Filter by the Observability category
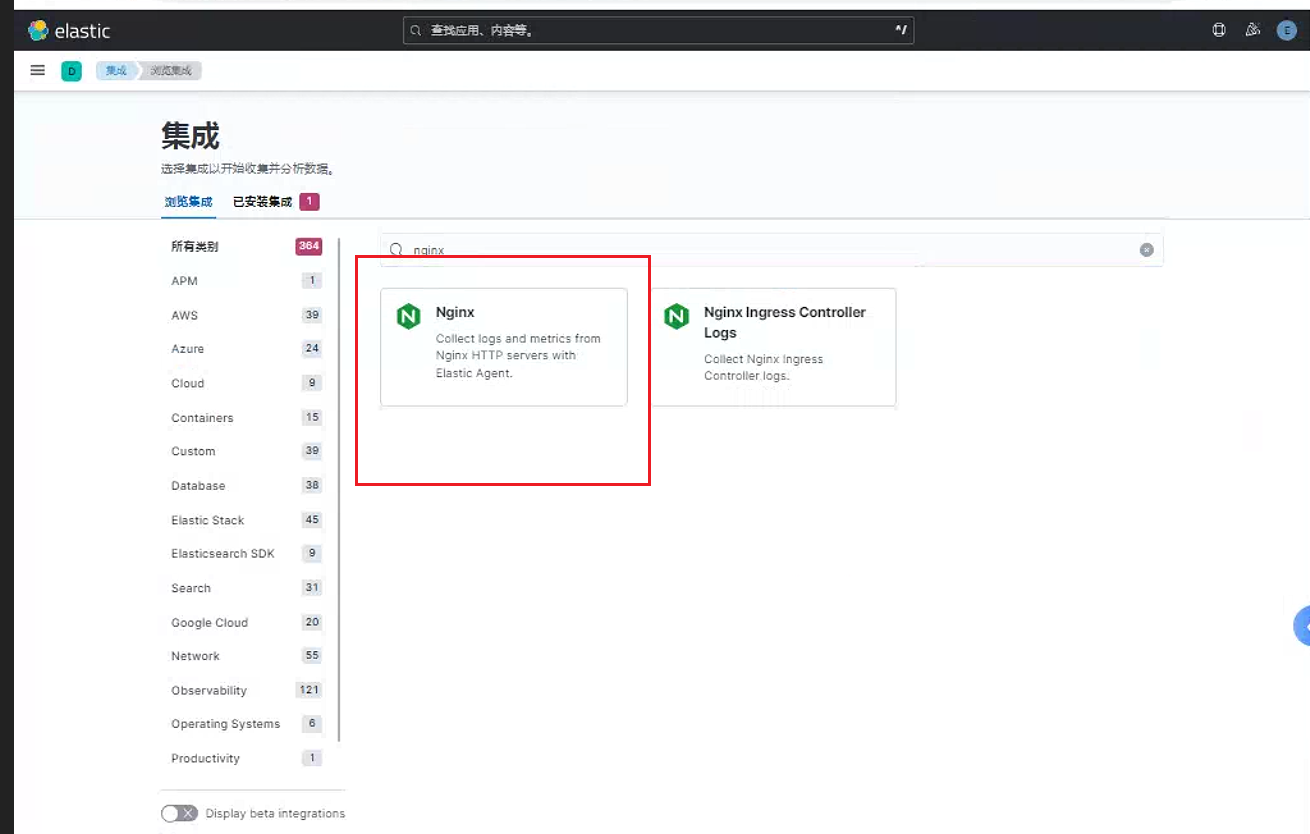The width and height of the screenshot is (1310, 834). tap(246, 690)
